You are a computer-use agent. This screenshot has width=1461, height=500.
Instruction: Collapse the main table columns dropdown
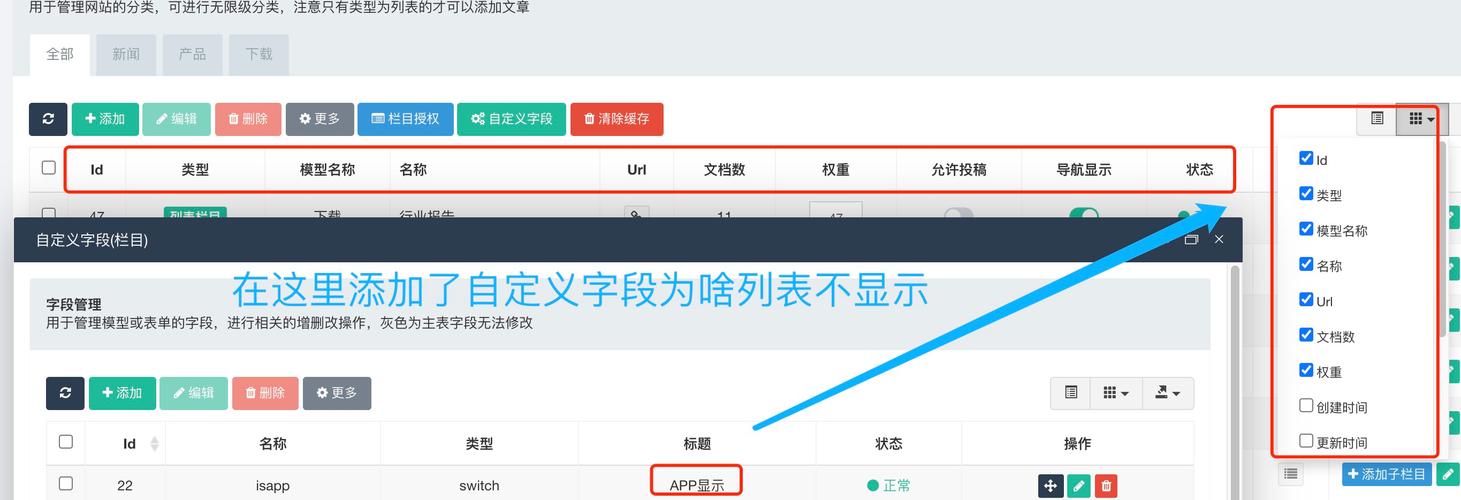(x=1421, y=119)
